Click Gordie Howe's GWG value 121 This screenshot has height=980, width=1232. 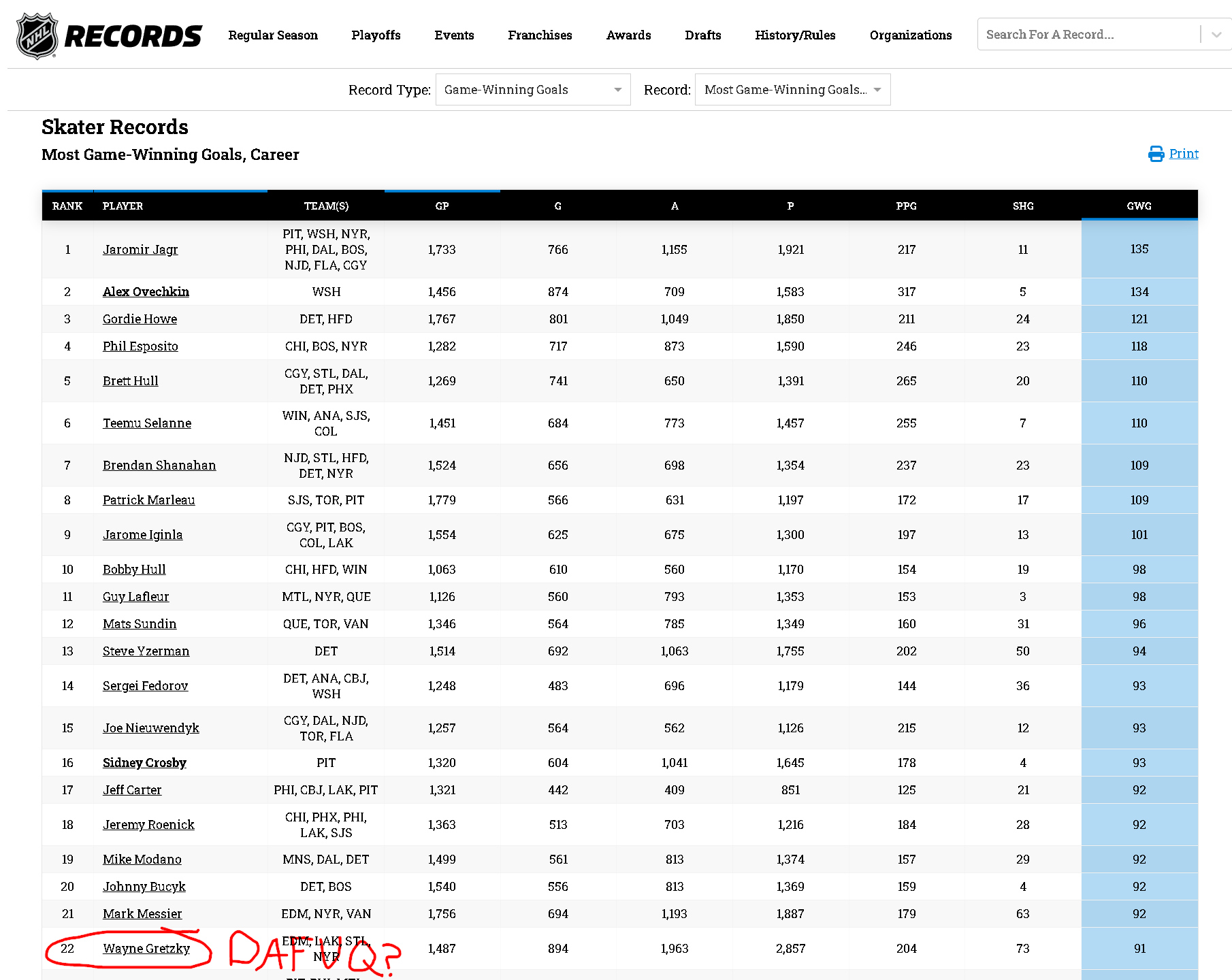point(1139,319)
